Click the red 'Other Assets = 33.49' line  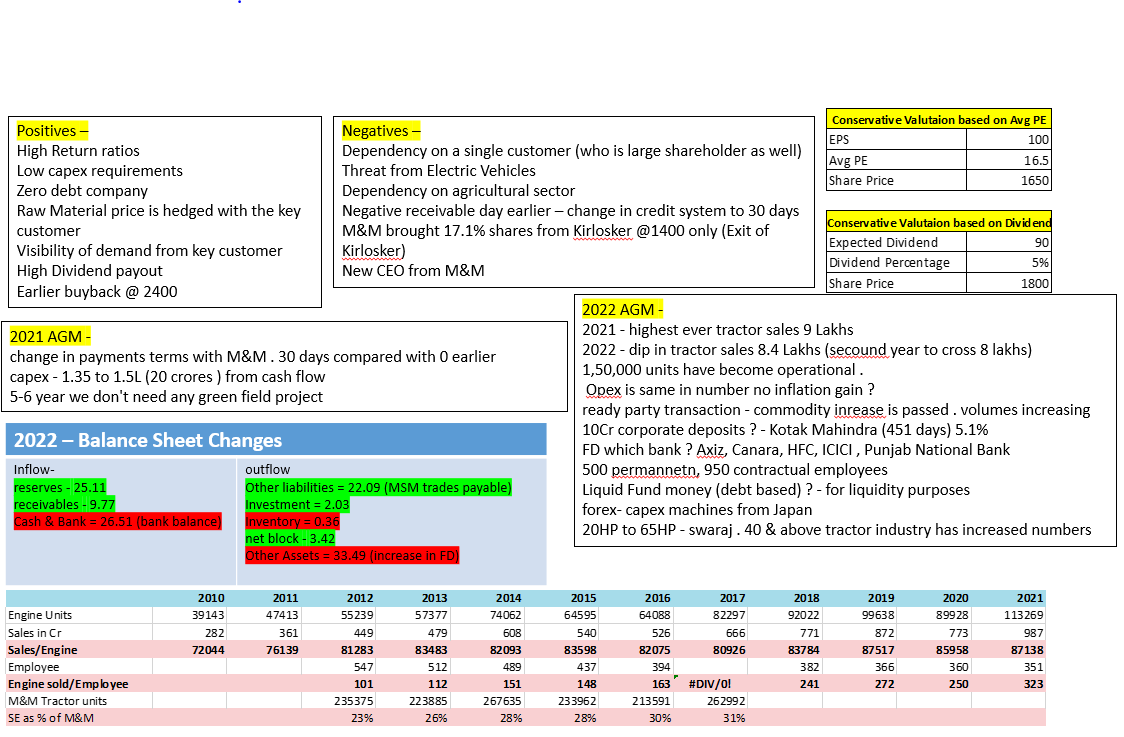(x=351, y=556)
